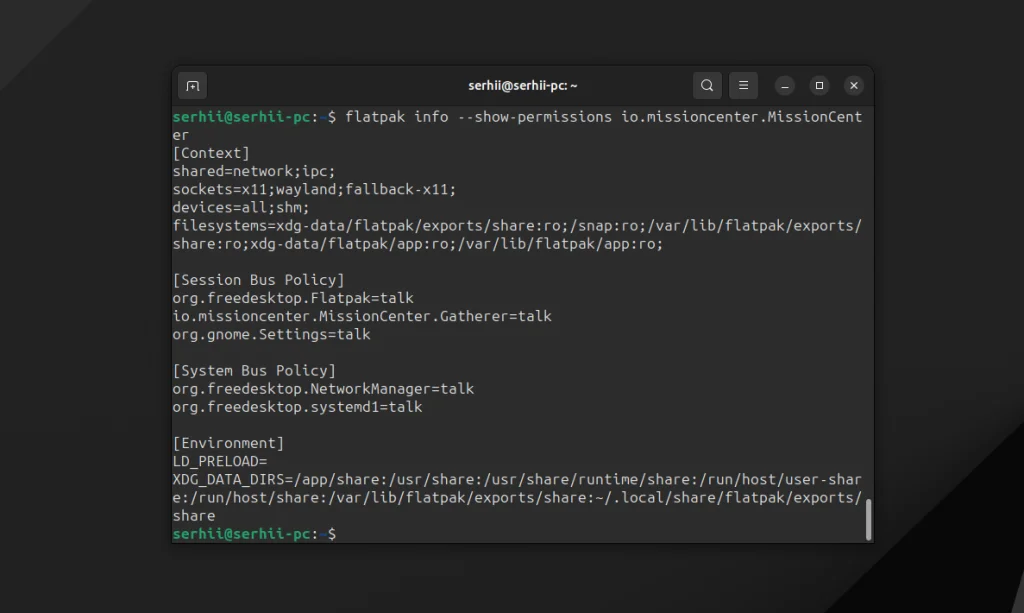Screen dimensions: 1024x613
Task: Click the [Environment] section heading
Action: click(228, 443)
